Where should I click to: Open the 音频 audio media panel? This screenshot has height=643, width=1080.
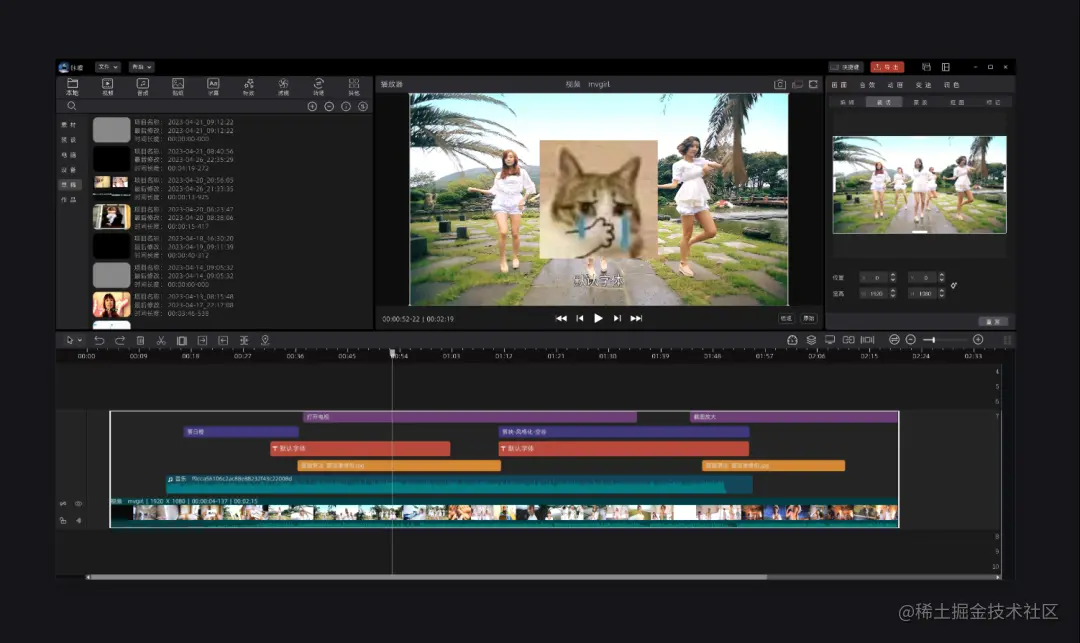click(x=143, y=87)
